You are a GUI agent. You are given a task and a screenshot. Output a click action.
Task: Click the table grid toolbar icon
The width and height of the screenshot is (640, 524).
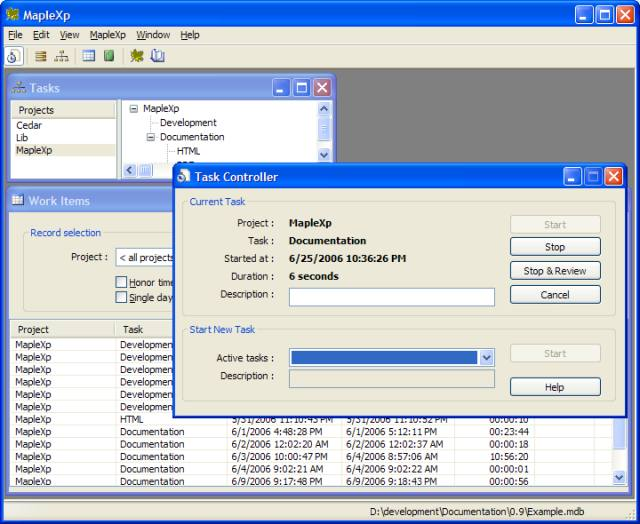point(89,56)
